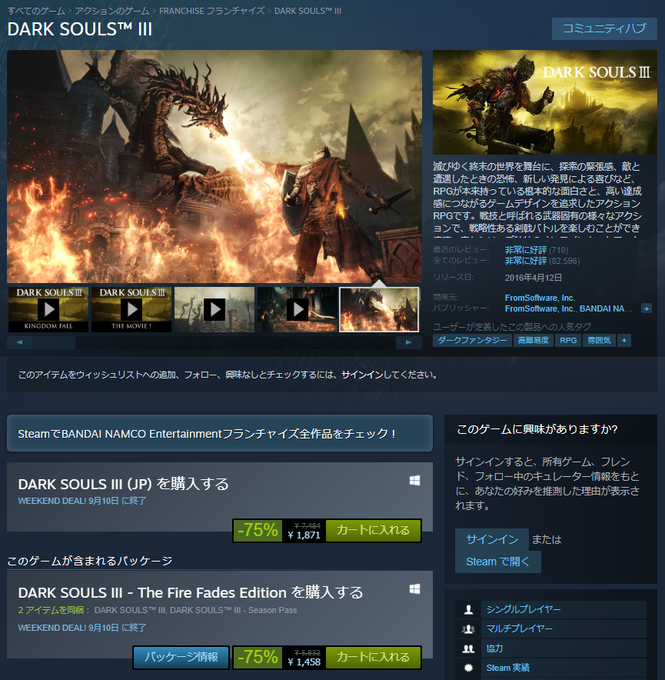This screenshot has height=680, width=665.
Task: Open パッケージ情報 package info button
Action: pos(181,657)
